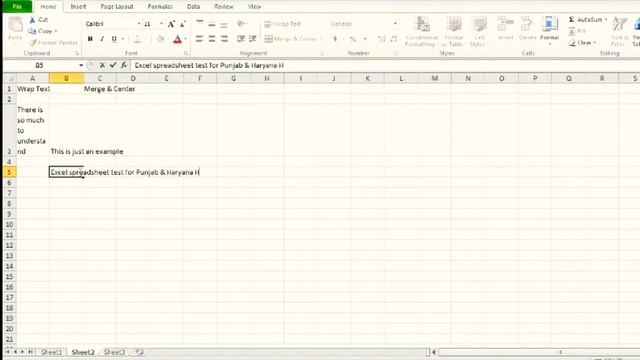640x360 pixels.
Task: Open the Review ribbon tab
Action: (x=223, y=7)
